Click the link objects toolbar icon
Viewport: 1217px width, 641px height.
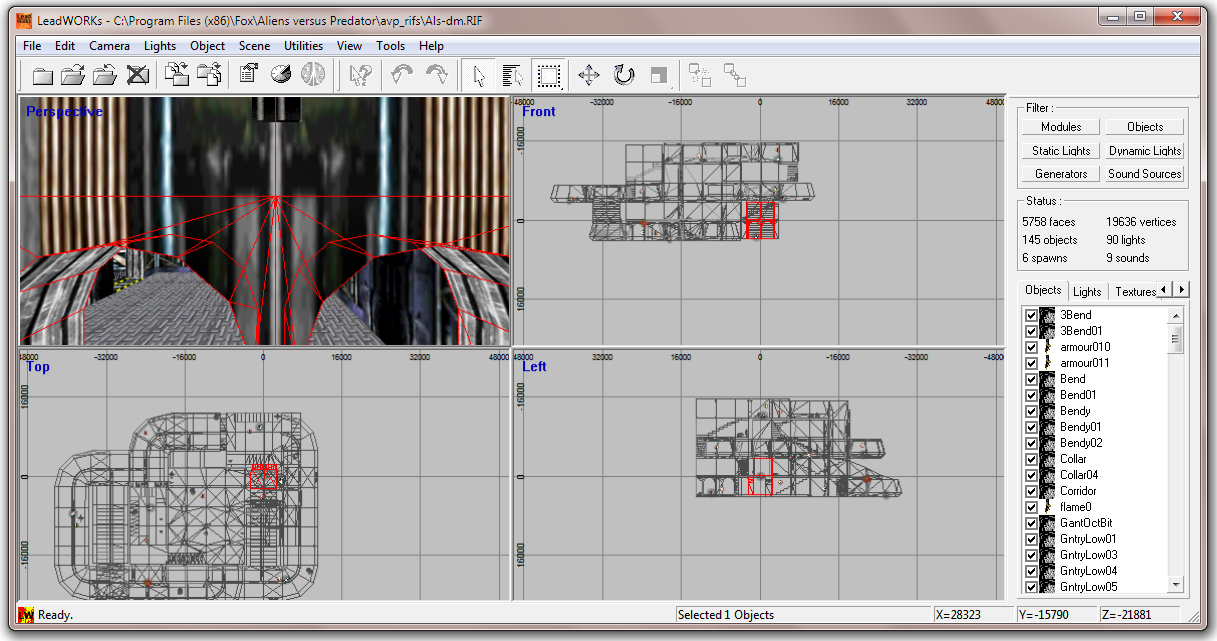pos(700,75)
